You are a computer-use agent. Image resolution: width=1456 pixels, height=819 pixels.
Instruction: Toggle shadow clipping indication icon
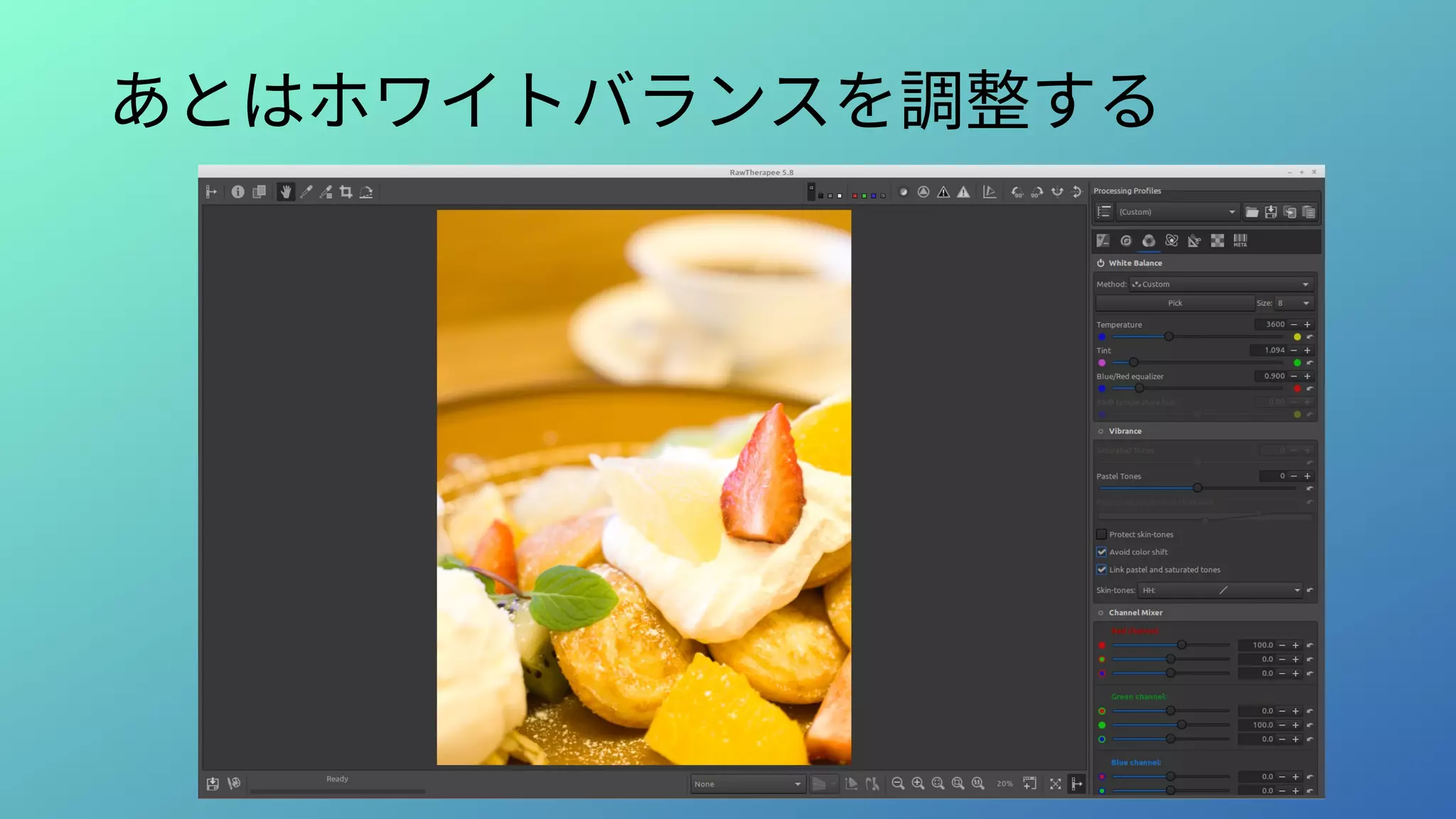click(943, 192)
